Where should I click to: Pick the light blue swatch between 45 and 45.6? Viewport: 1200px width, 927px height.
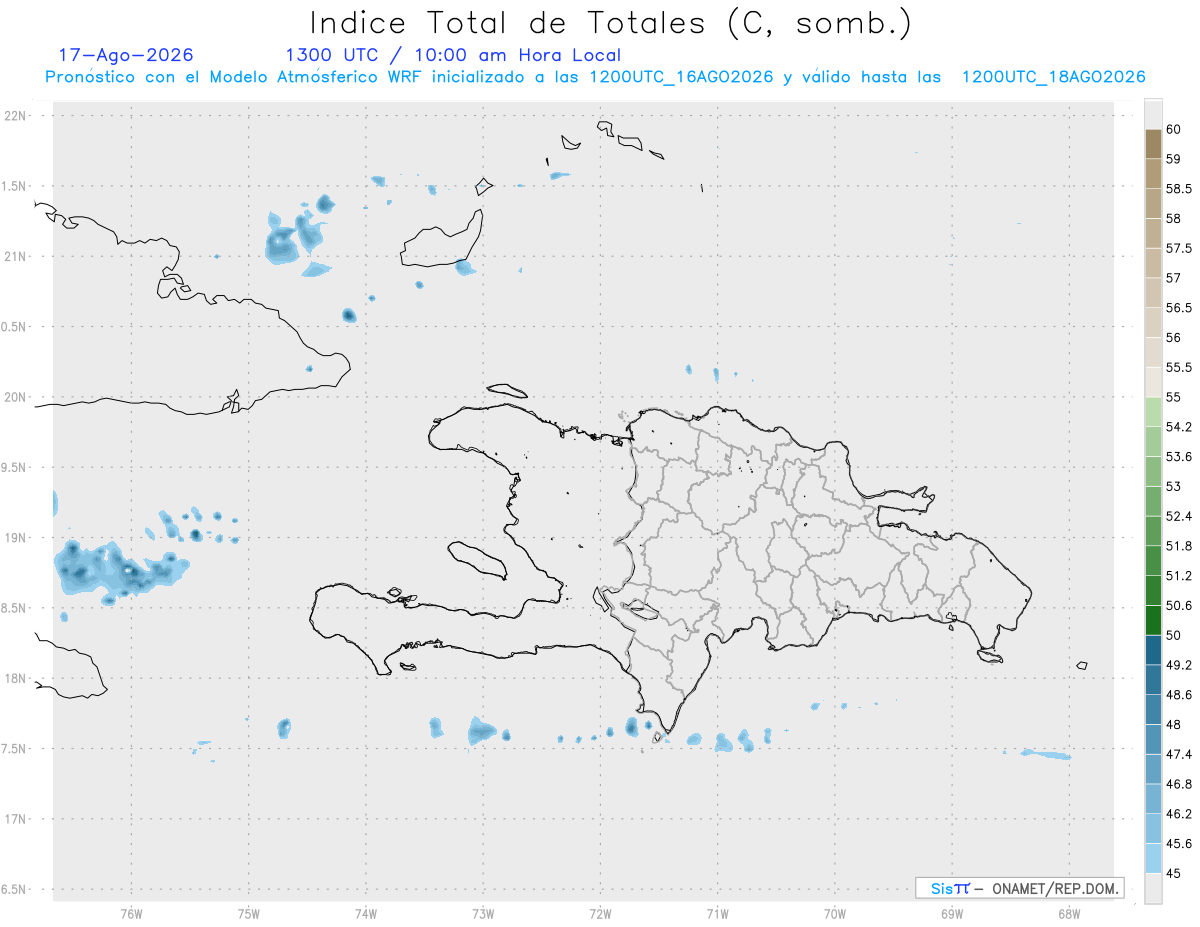coord(1153,859)
